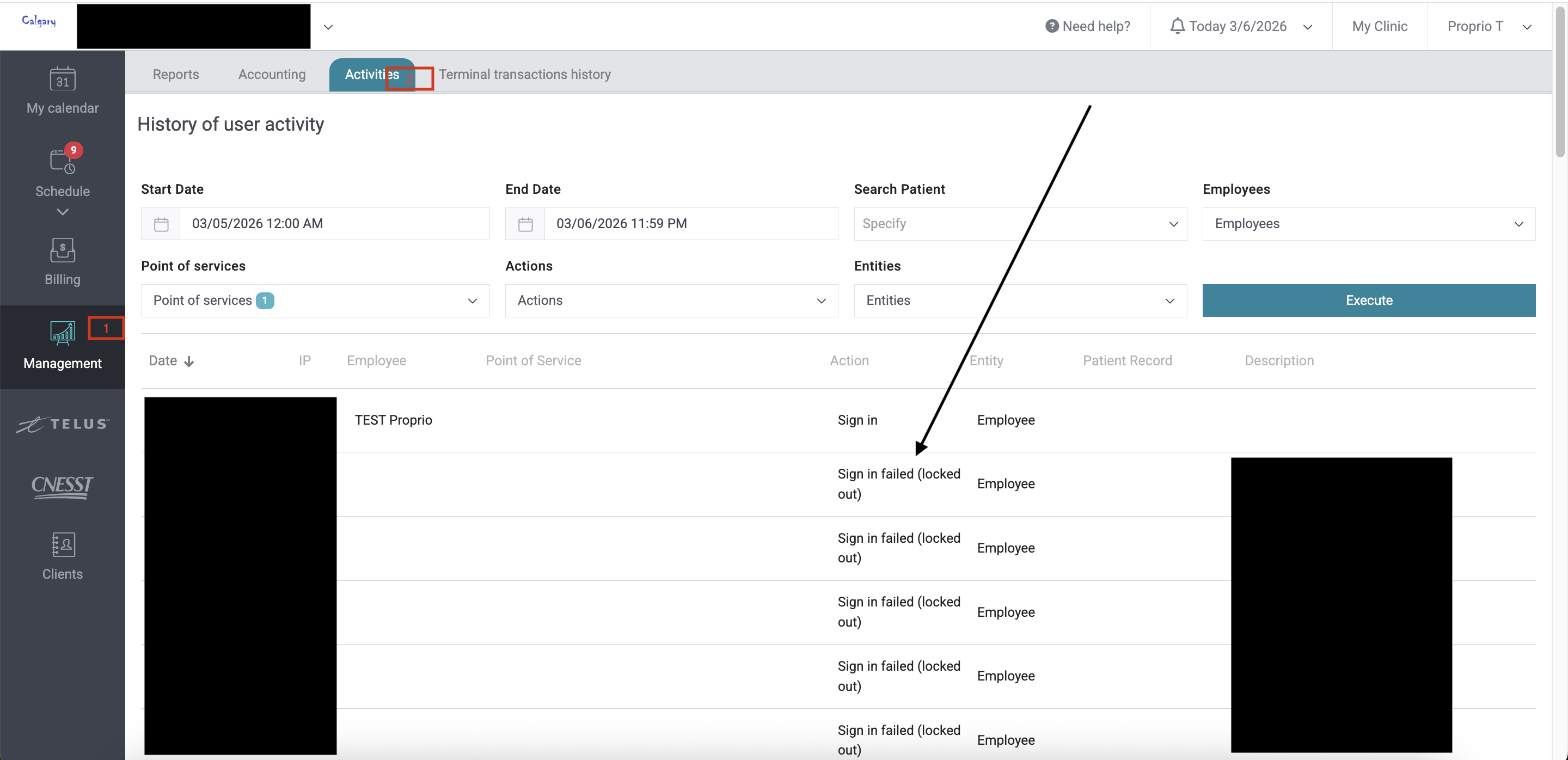This screenshot has height=760, width=1568.
Task: Open the Schedule icon with badge
Action: (x=62, y=162)
